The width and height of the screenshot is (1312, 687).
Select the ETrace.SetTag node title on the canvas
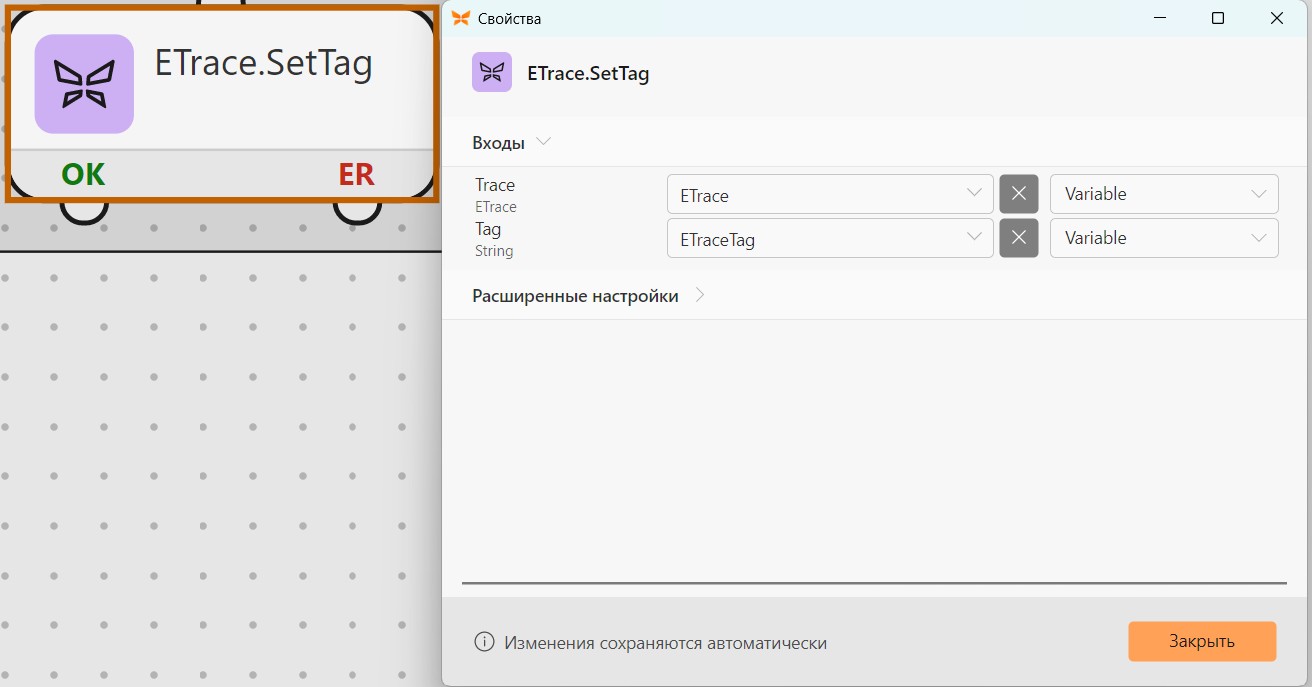pyautogui.click(x=264, y=64)
